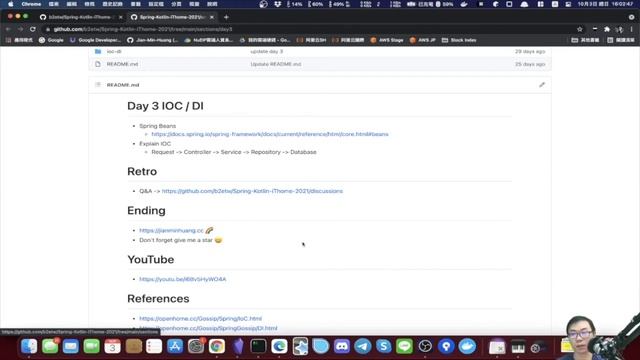640x360 pixels.
Task: Open Obsidian purple gem icon in dock
Action: click(238, 347)
